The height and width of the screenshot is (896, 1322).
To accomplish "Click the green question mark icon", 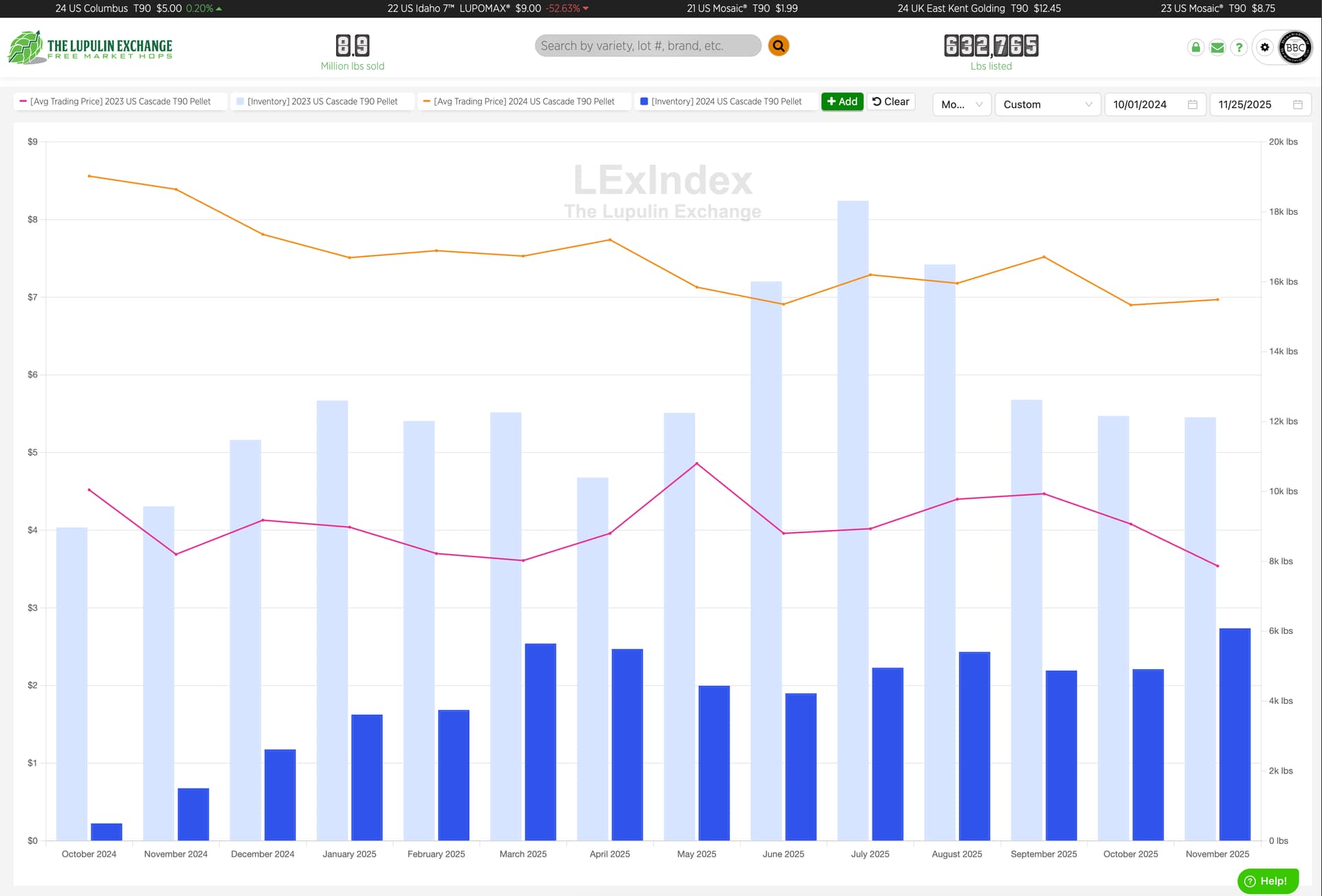I will 1239,47.
